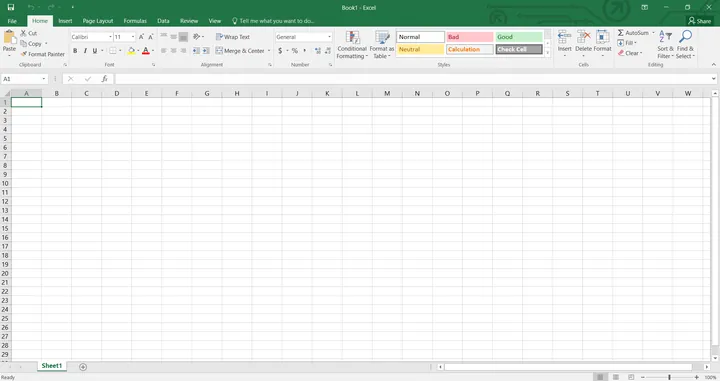720x381 pixels.
Task: Expand the cell styles gallery
Action: [547, 53]
